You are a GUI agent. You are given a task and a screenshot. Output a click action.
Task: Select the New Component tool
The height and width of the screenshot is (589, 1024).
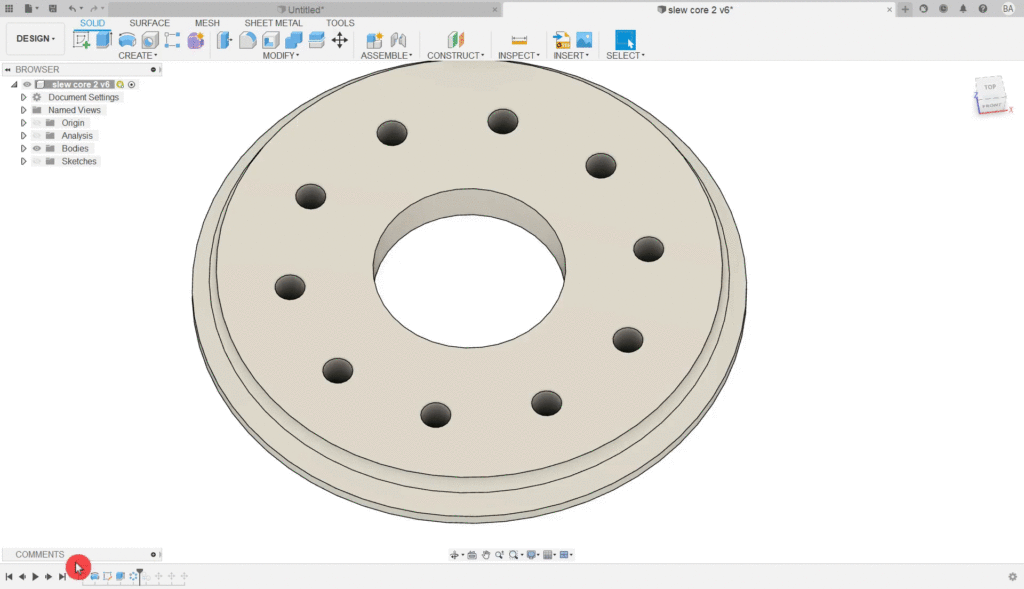tap(374, 40)
